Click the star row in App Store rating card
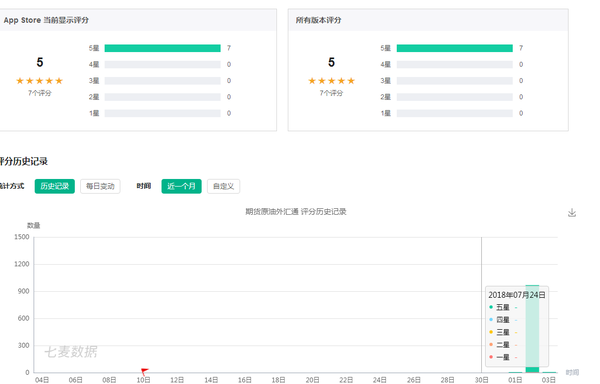 (39, 81)
